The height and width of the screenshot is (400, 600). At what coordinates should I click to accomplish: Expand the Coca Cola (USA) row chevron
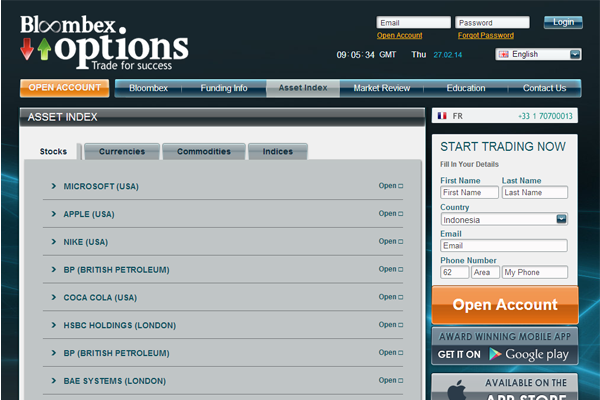54,297
